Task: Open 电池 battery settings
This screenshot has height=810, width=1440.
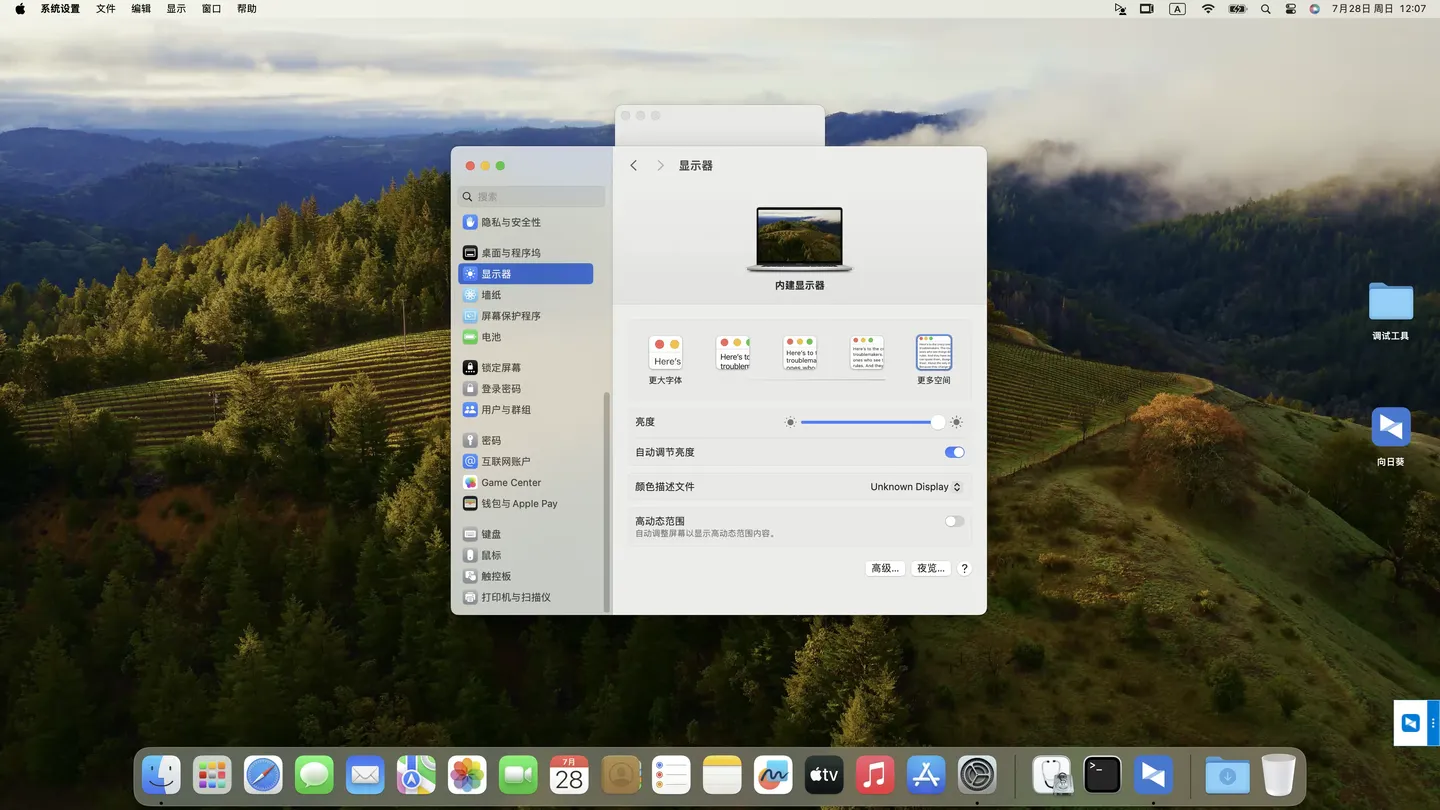Action: pyautogui.click(x=491, y=337)
